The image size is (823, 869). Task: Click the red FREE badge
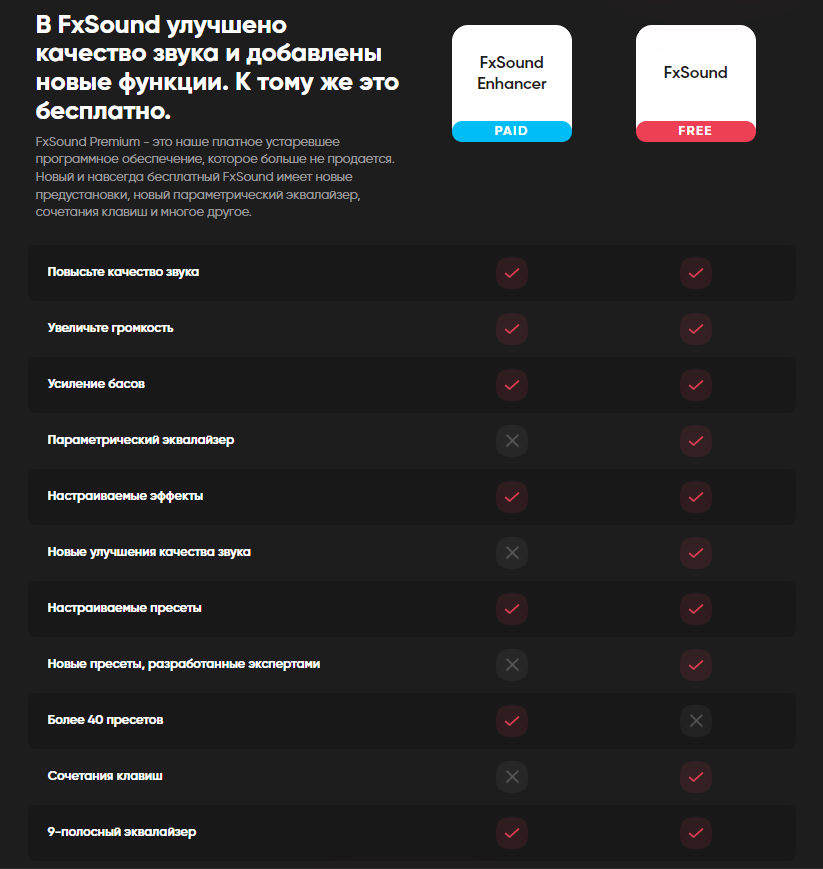pos(696,131)
